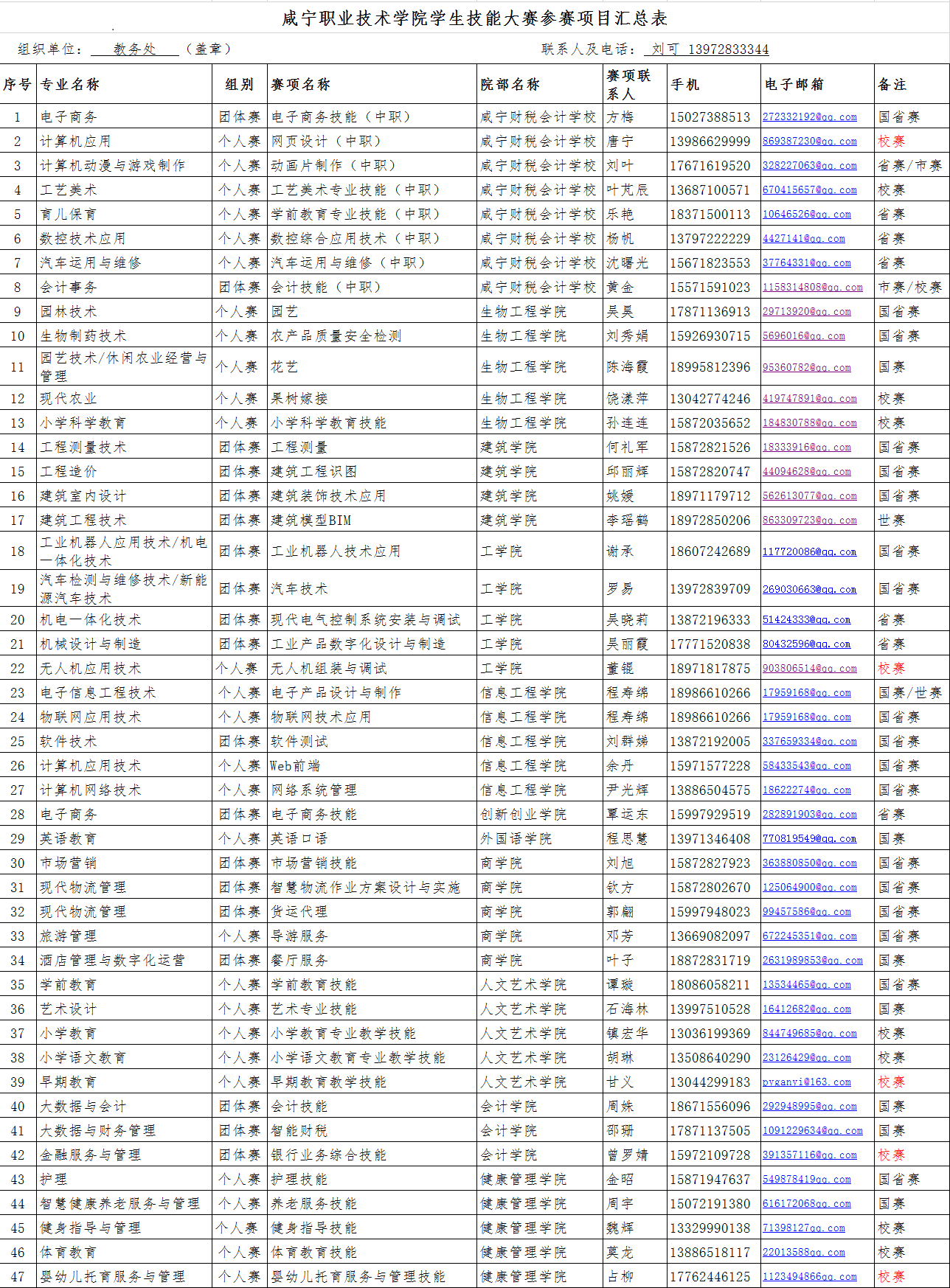Click the table title 咸宁职业技术学院学生技能大赛参赛项目汇总表
This screenshot has width=950, height=1288.
coord(474,18)
